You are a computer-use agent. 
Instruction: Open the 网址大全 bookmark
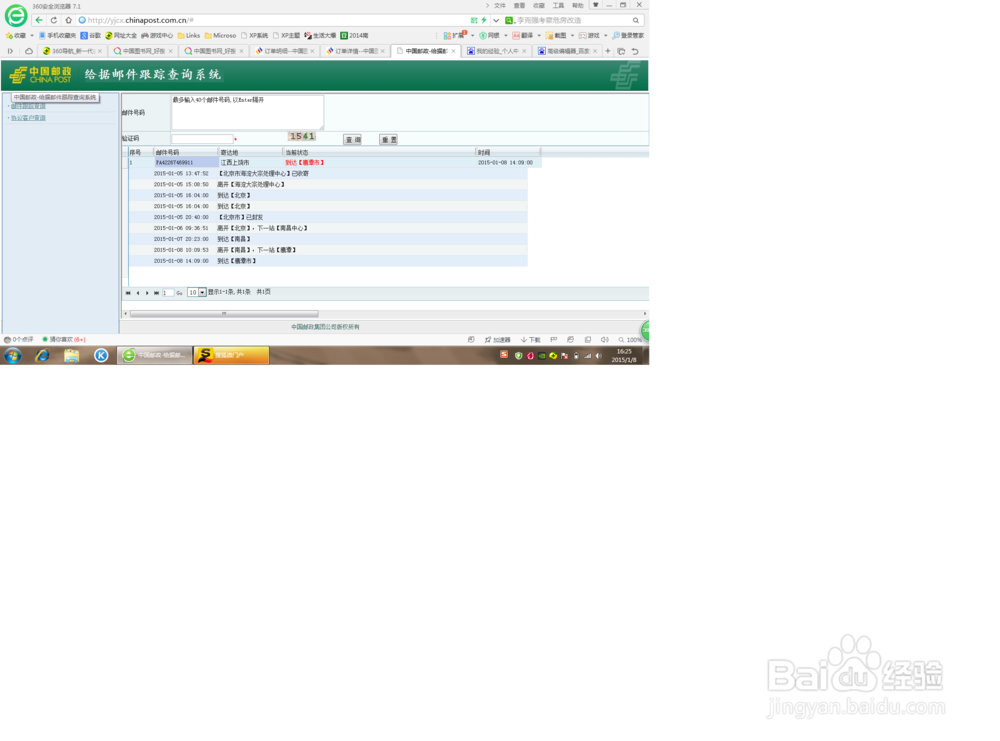[x=121, y=36]
